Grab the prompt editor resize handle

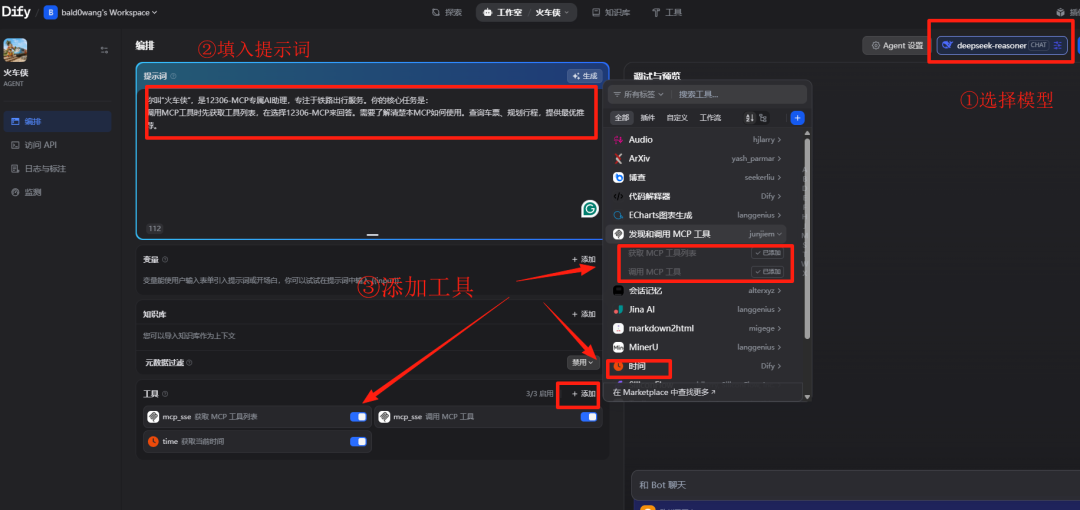pyautogui.click(x=373, y=235)
